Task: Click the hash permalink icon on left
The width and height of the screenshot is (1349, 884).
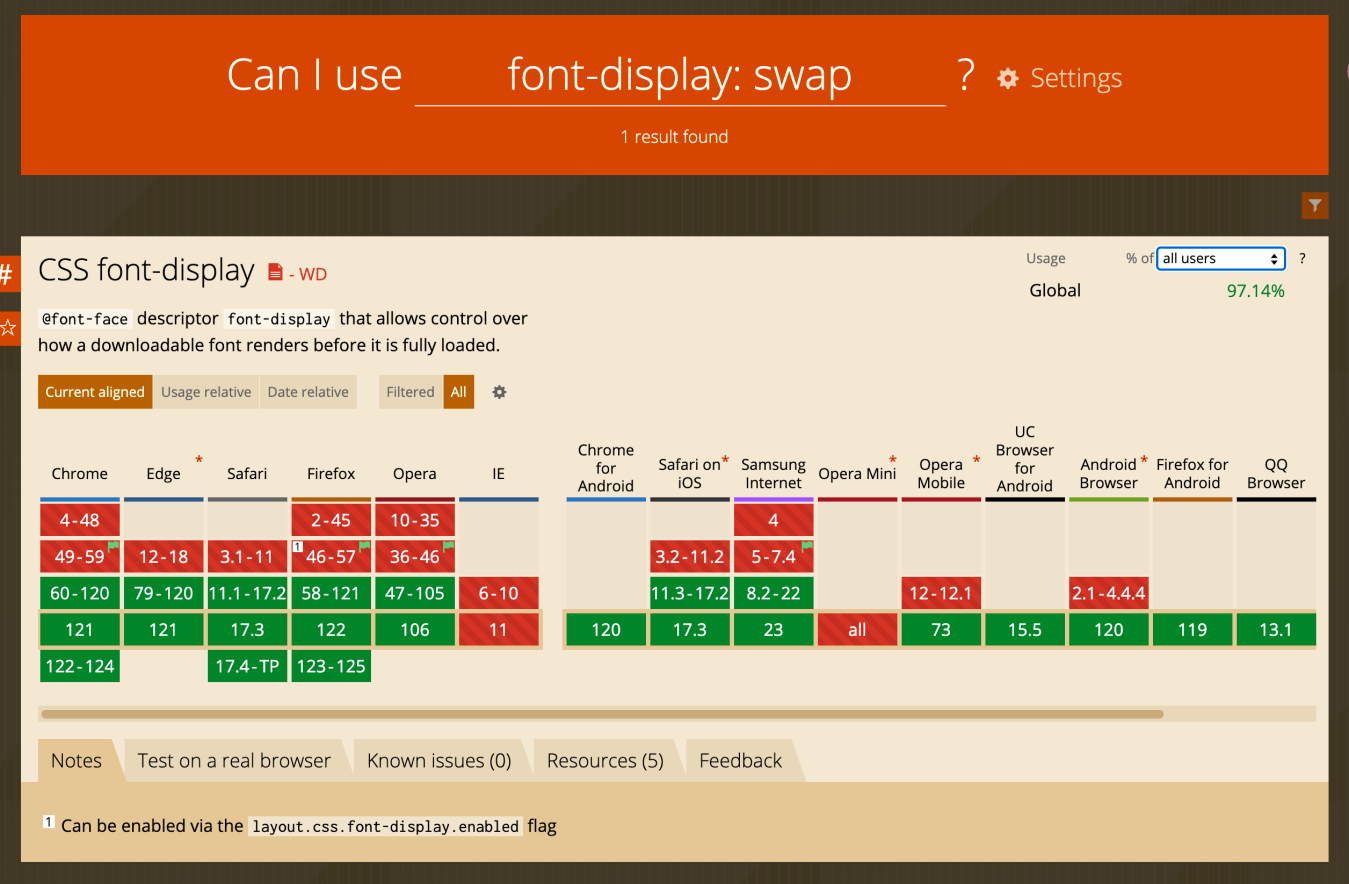Action: [8, 273]
